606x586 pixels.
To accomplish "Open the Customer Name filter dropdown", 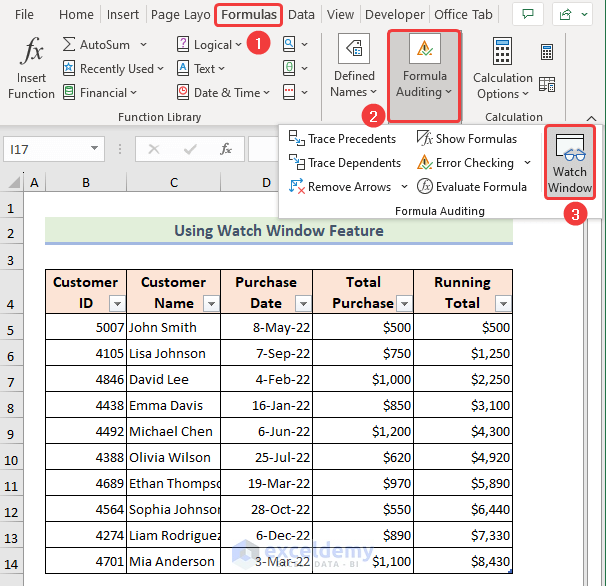I will tap(211, 303).
